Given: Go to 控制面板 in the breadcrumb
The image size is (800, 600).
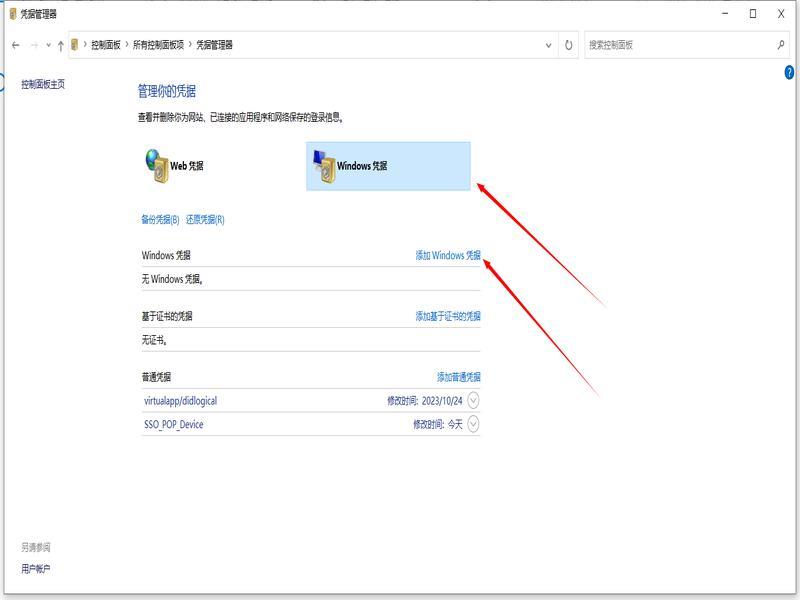Looking at the screenshot, I should point(106,45).
